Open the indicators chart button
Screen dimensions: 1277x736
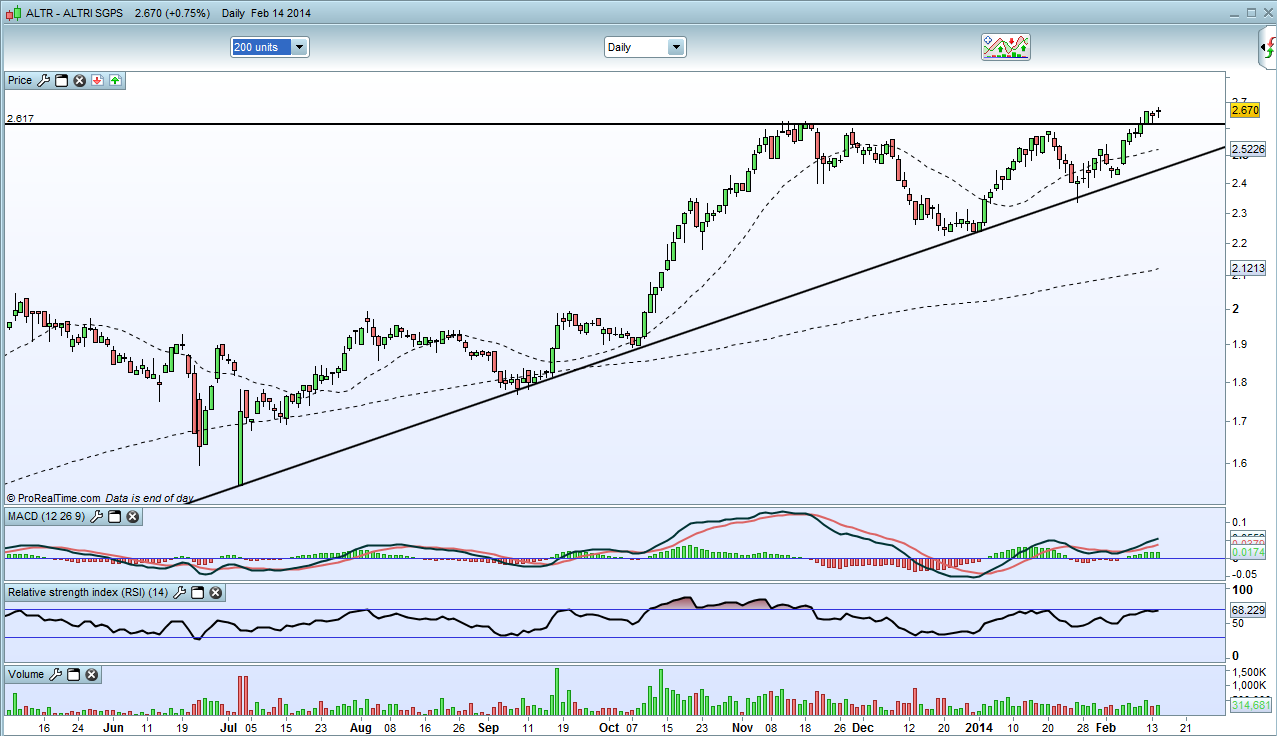1006,47
